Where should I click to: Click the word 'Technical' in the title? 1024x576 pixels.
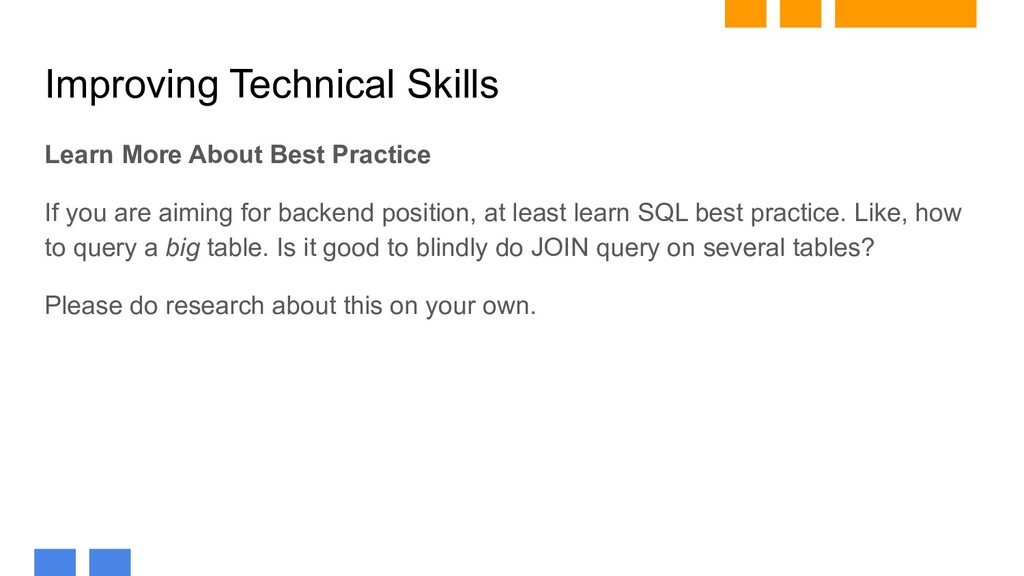click(x=312, y=84)
